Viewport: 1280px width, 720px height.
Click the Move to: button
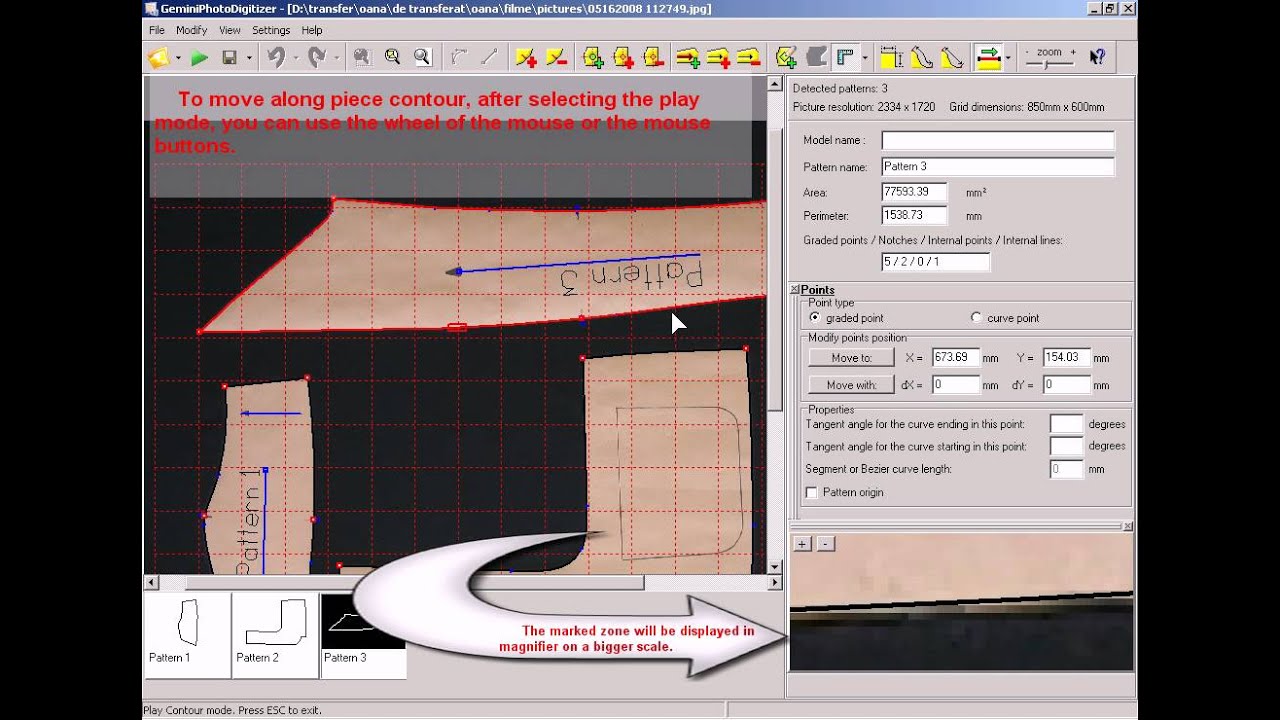[851, 357]
